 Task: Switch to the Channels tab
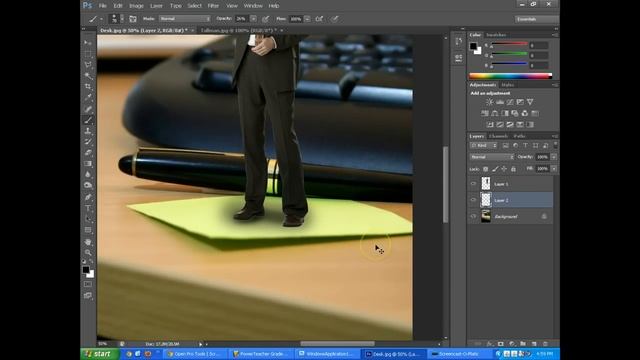(498, 136)
